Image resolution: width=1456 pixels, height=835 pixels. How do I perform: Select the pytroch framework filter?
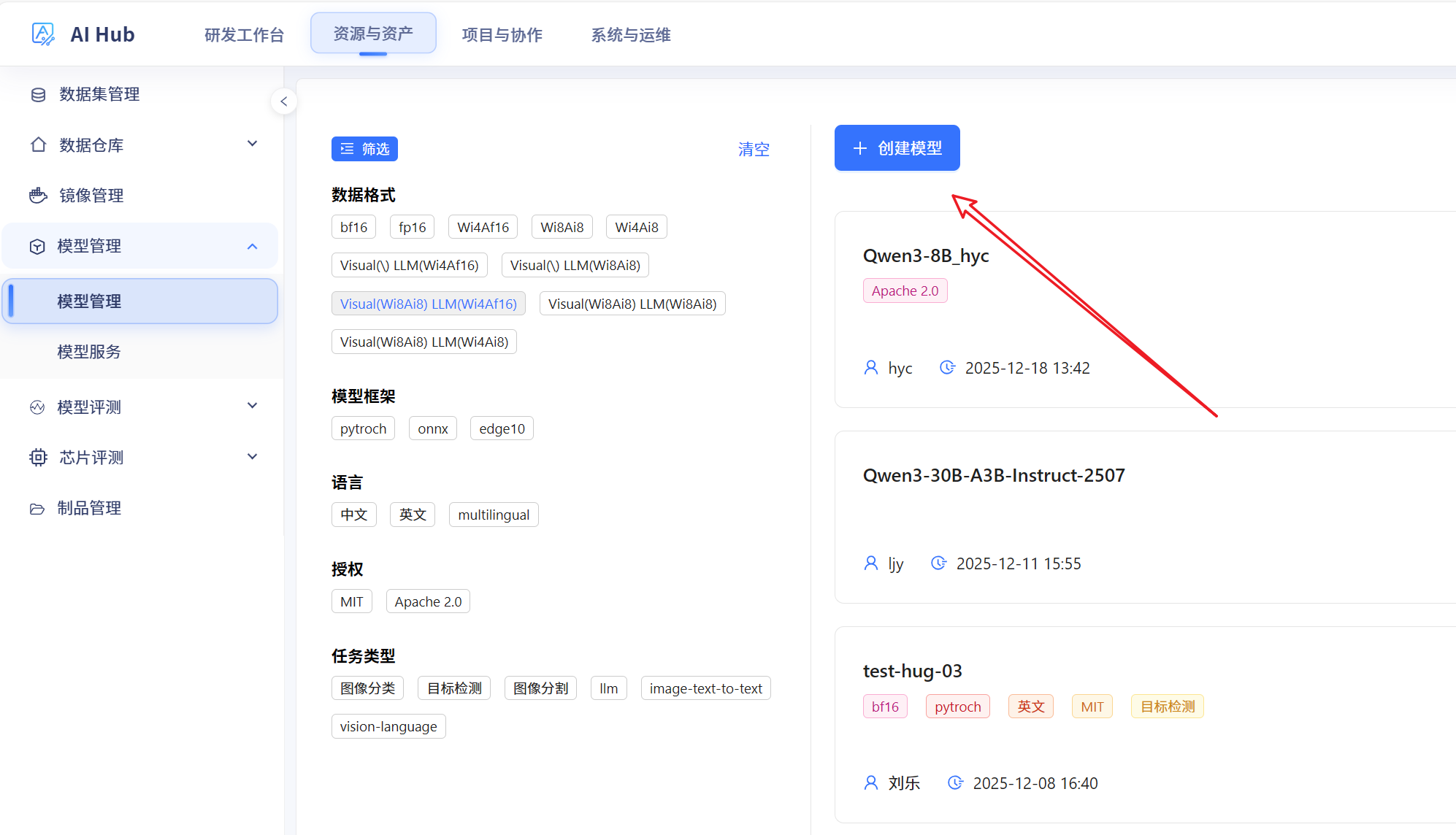click(x=364, y=428)
